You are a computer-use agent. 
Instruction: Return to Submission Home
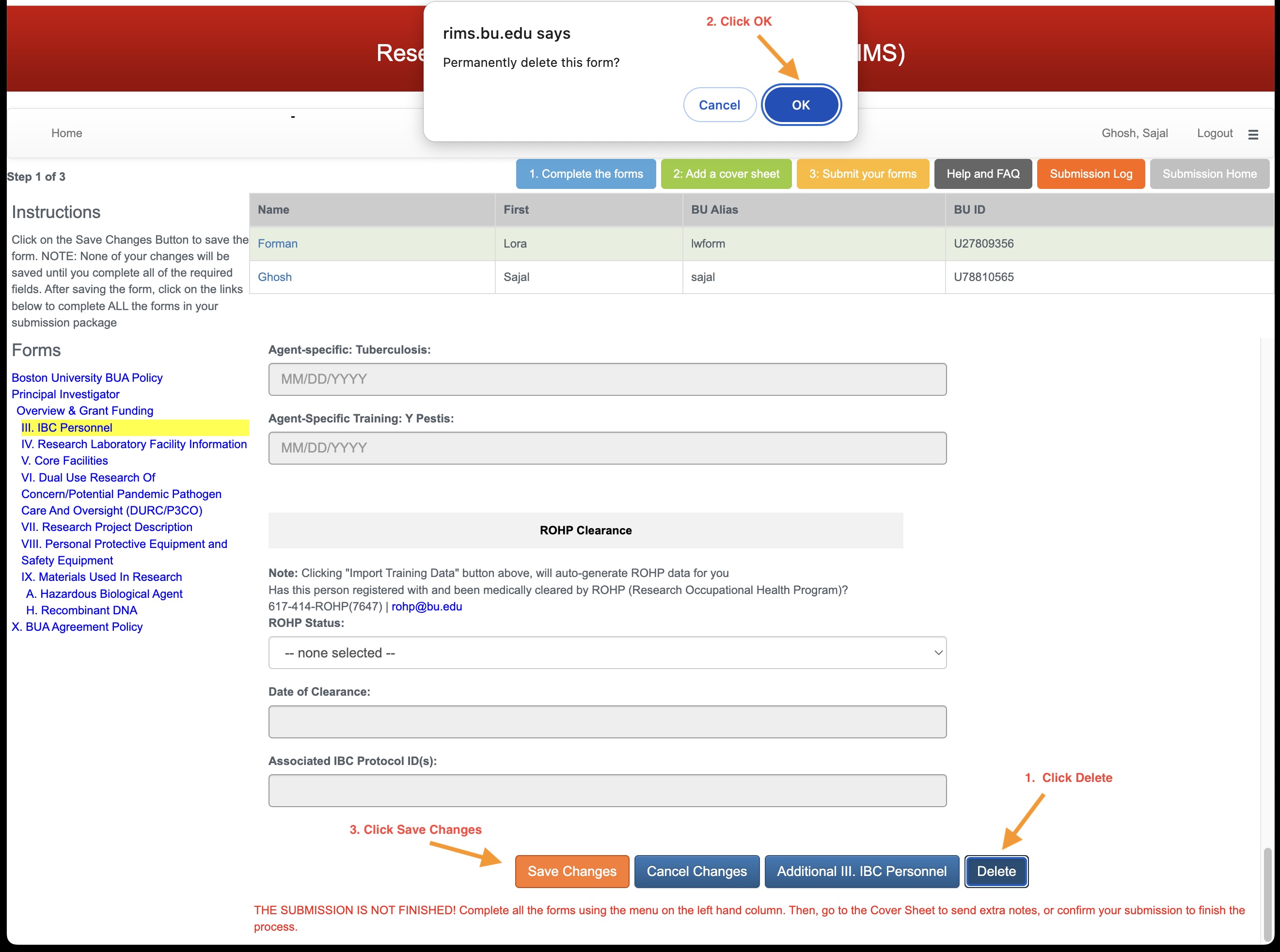click(x=1210, y=174)
